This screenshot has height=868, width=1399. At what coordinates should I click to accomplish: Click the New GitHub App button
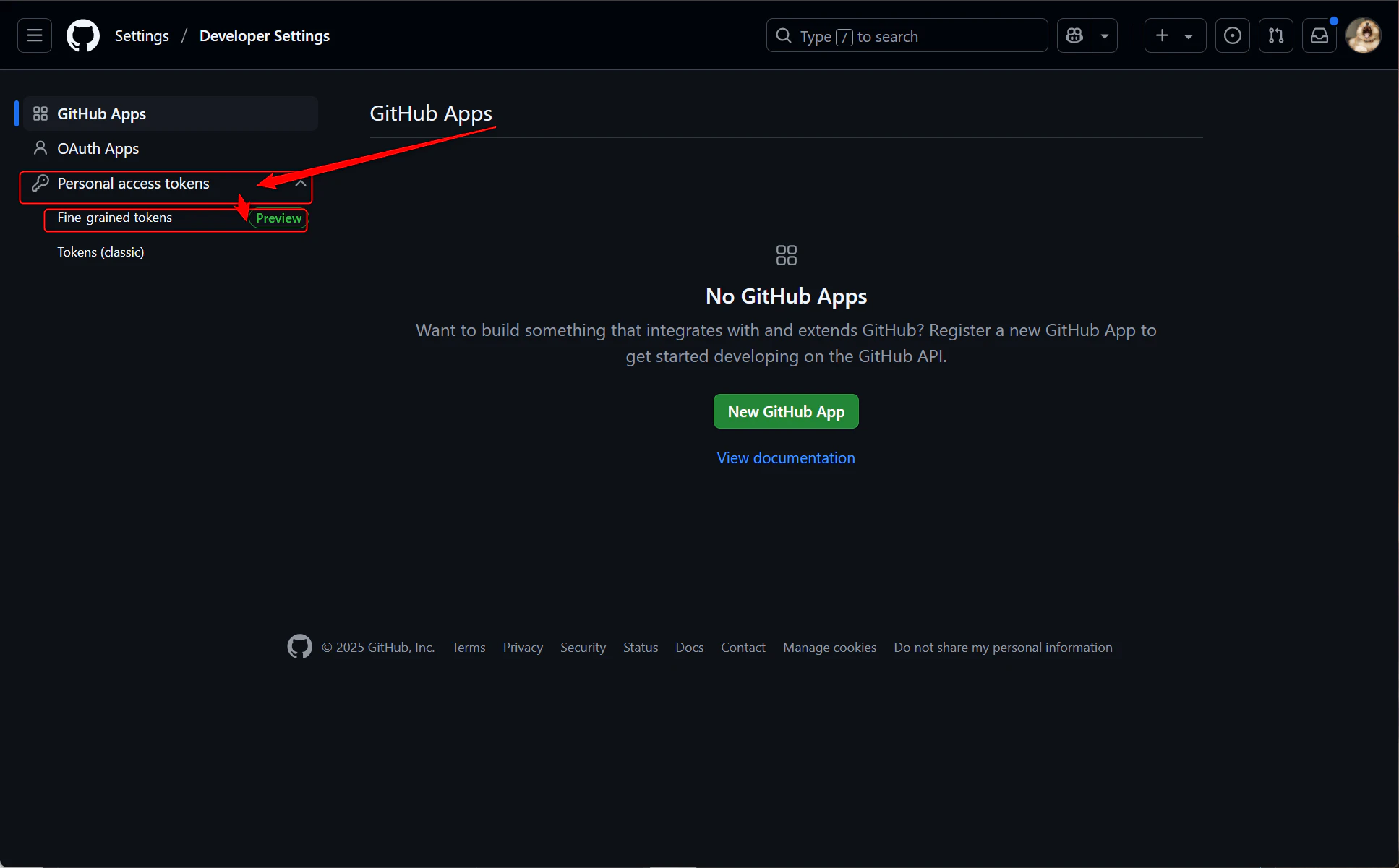[786, 411]
